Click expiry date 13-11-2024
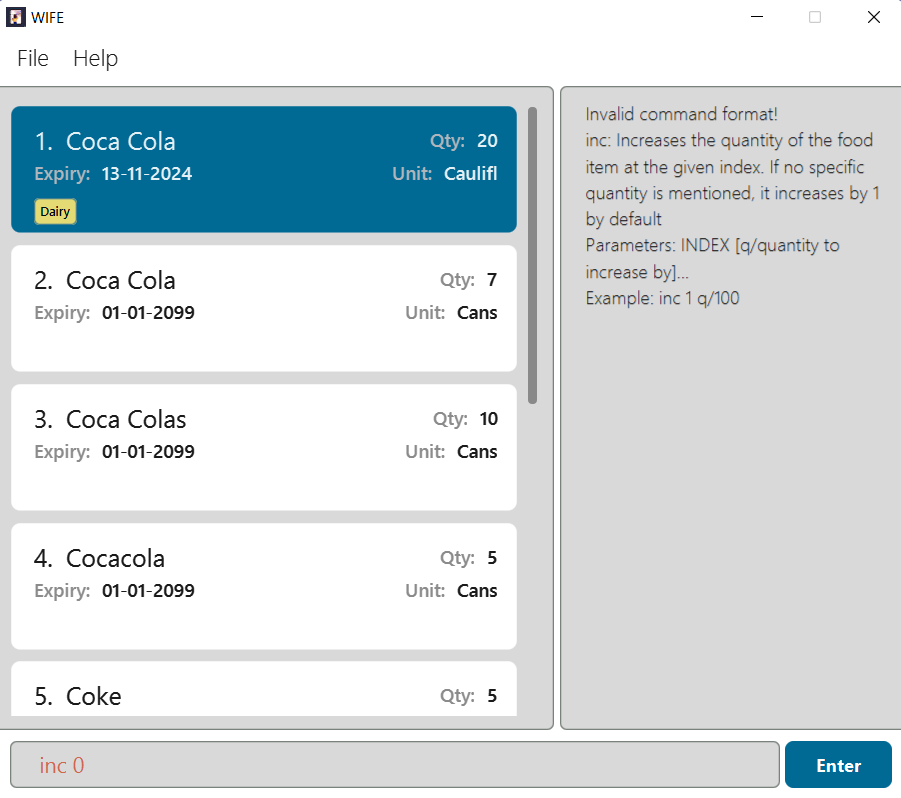The image size is (901, 798). pos(147,174)
